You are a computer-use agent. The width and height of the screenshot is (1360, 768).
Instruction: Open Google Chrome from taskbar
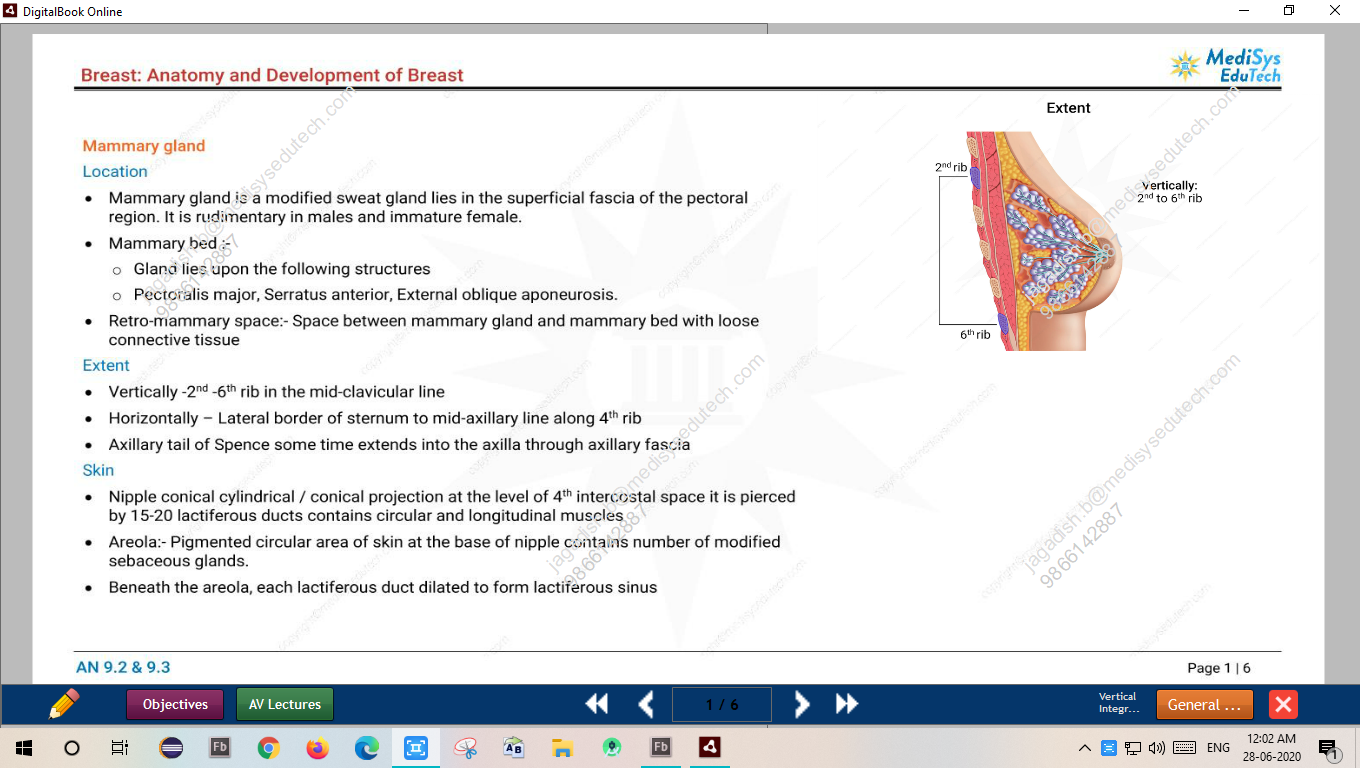point(268,747)
